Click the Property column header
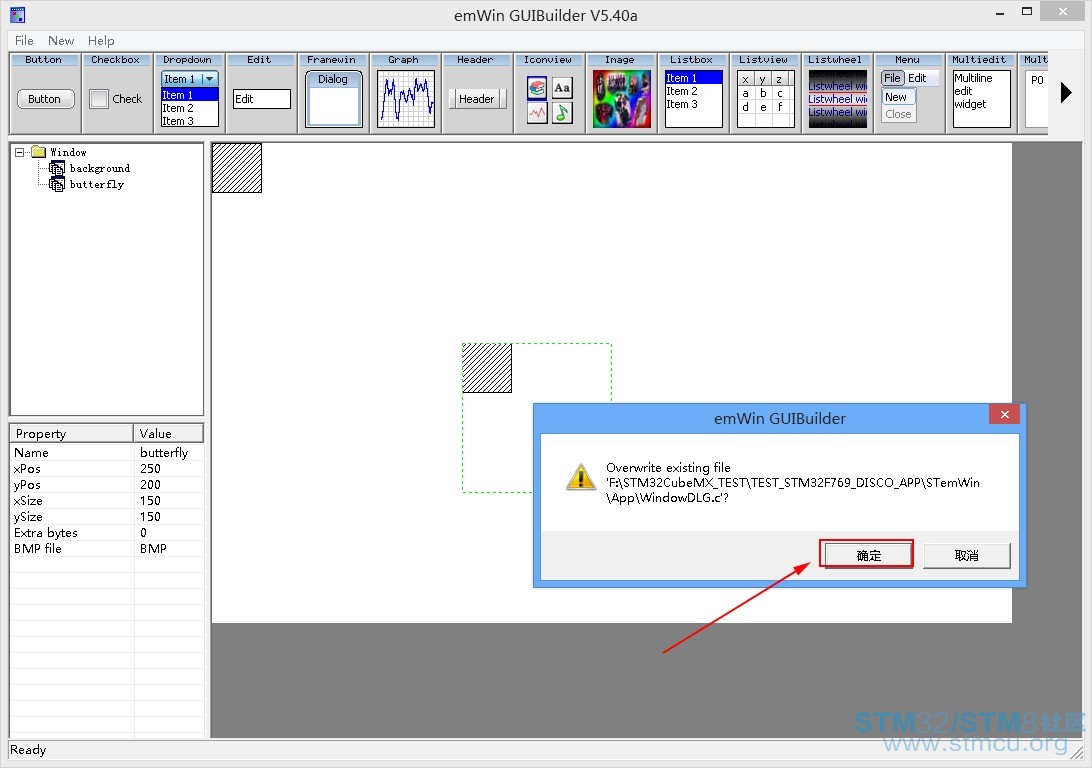1092x768 pixels. [72, 433]
